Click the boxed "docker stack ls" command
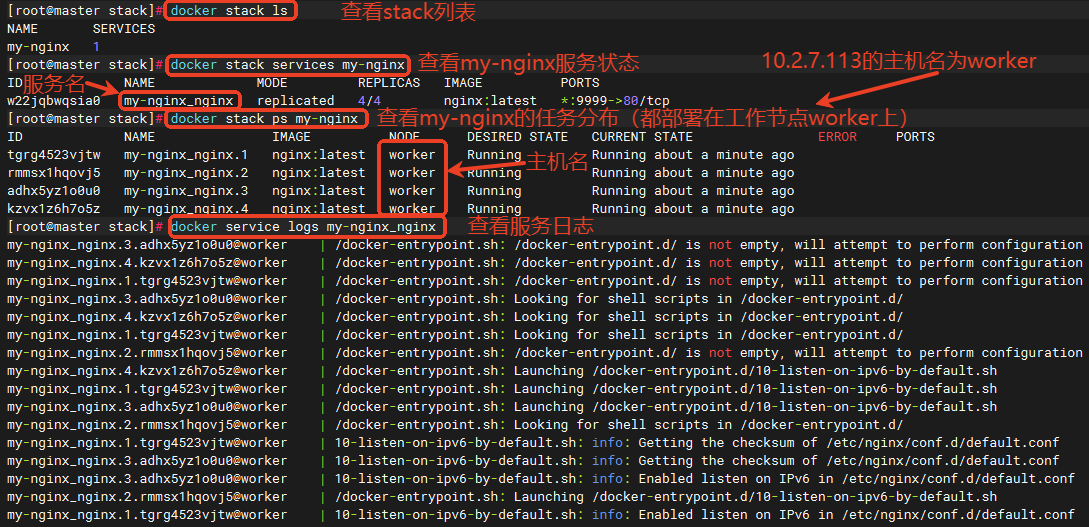This screenshot has width=1089, height=527. pyautogui.click(x=230, y=11)
